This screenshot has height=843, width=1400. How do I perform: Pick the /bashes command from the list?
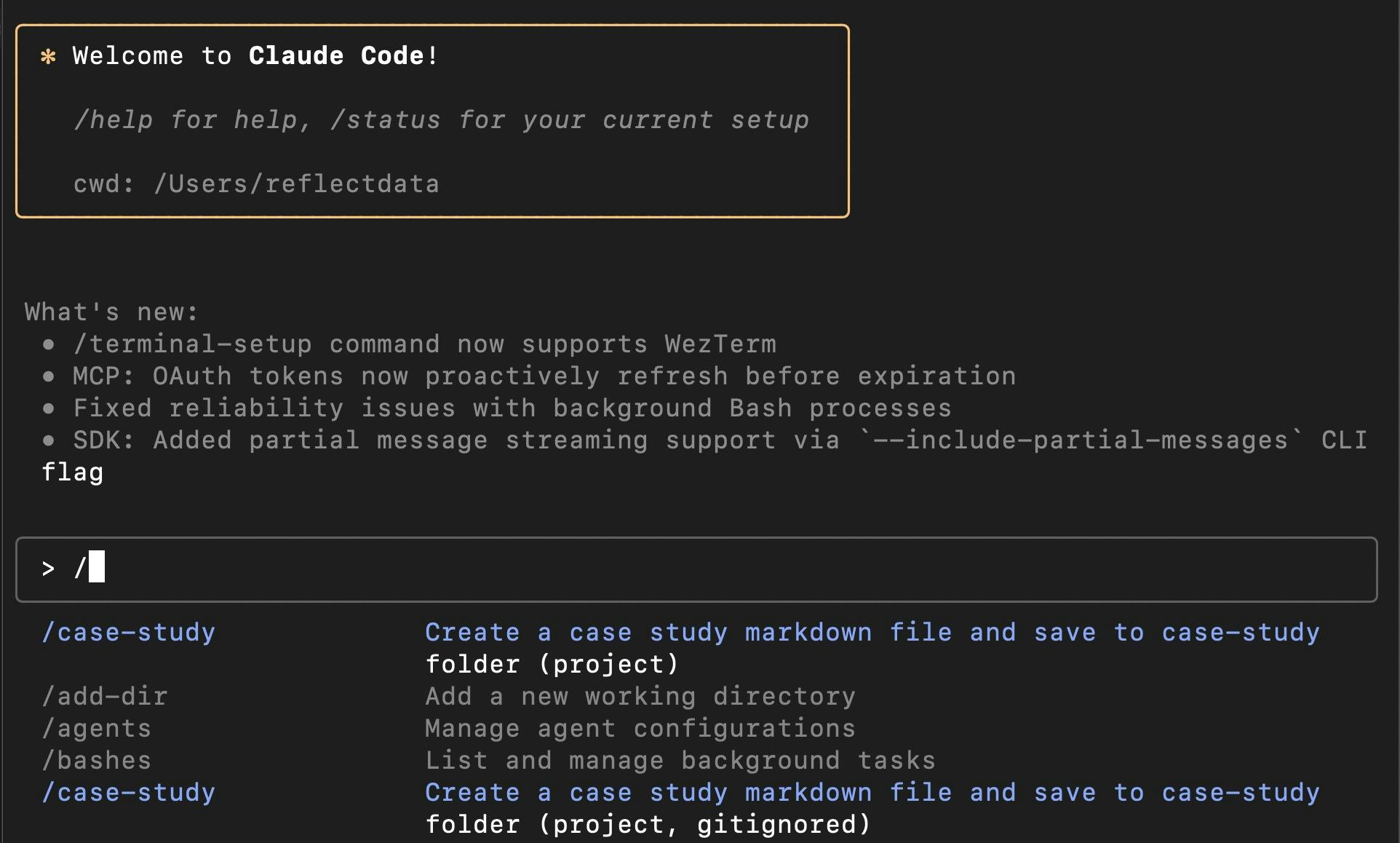coord(97,761)
